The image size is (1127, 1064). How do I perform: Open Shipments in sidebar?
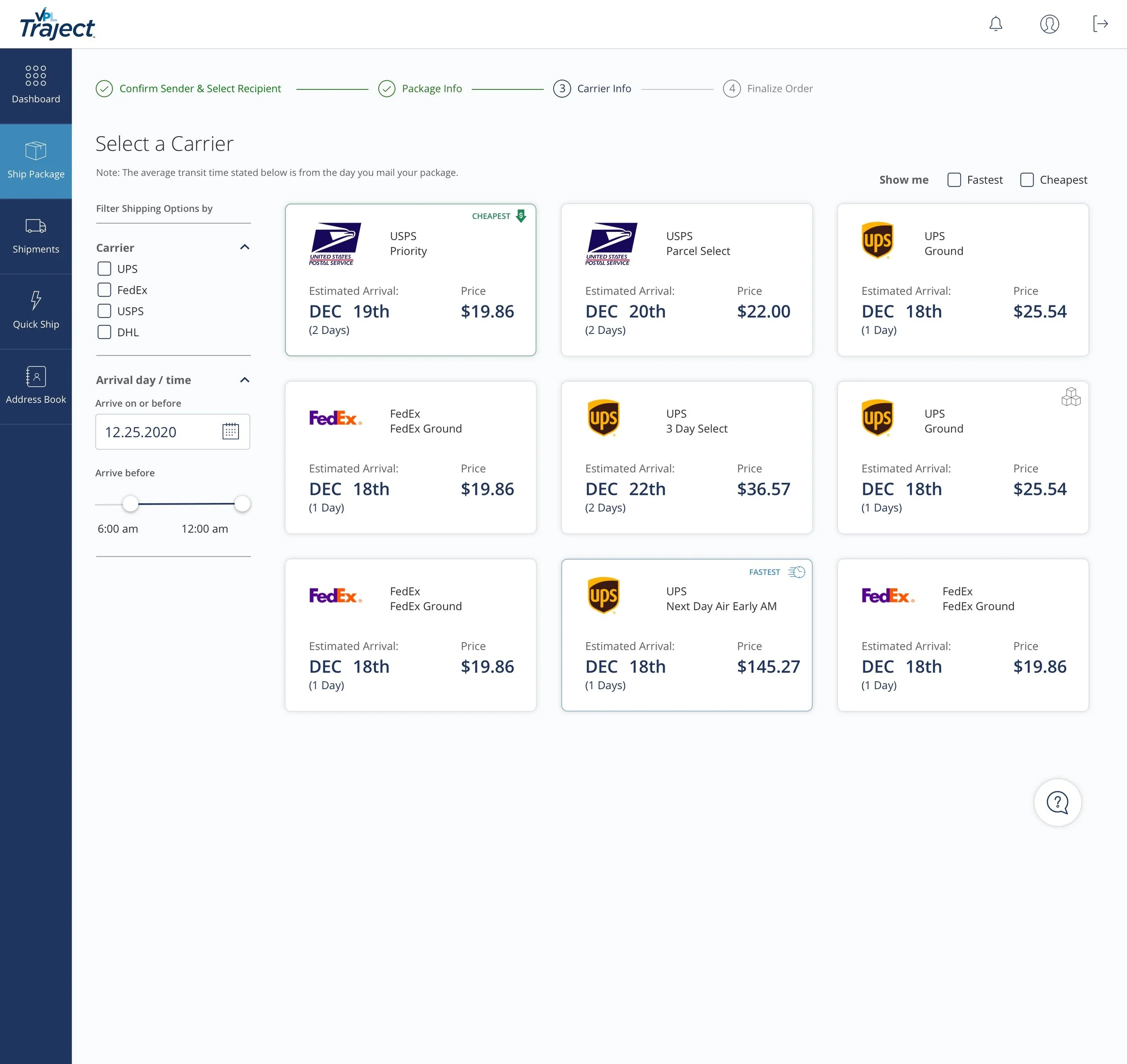(36, 235)
